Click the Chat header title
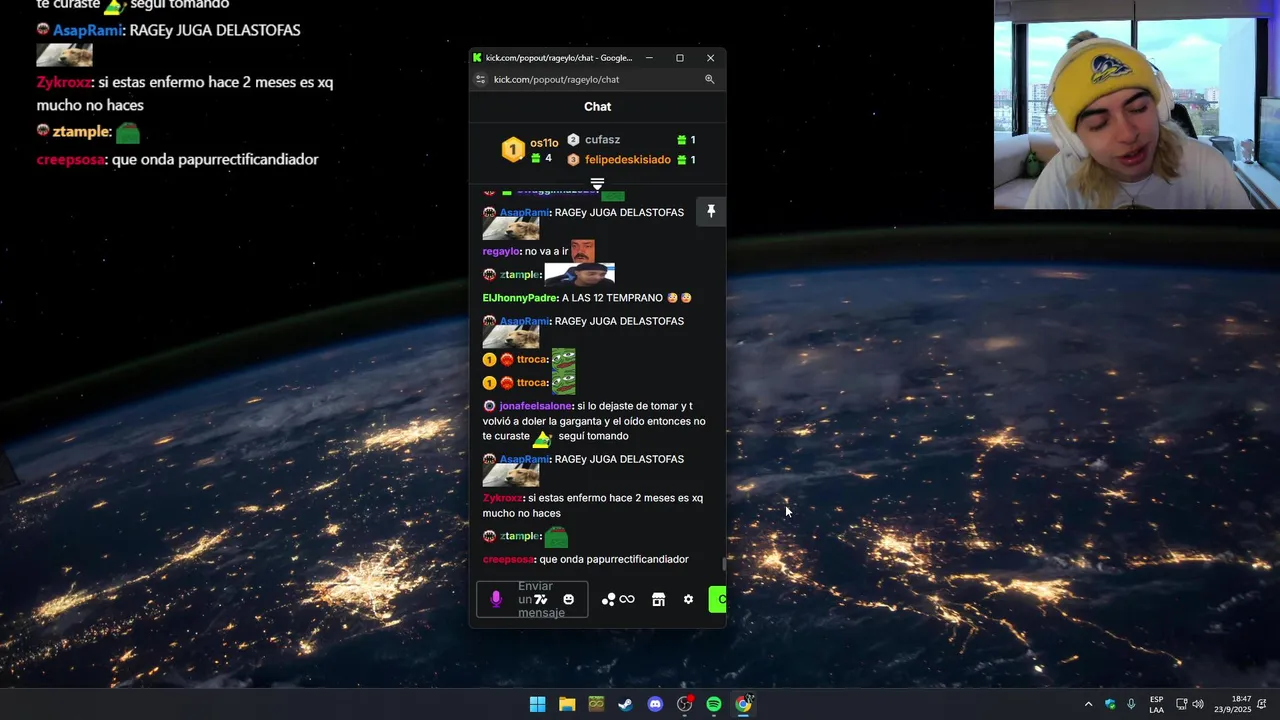The image size is (1280, 720). coord(597,107)
